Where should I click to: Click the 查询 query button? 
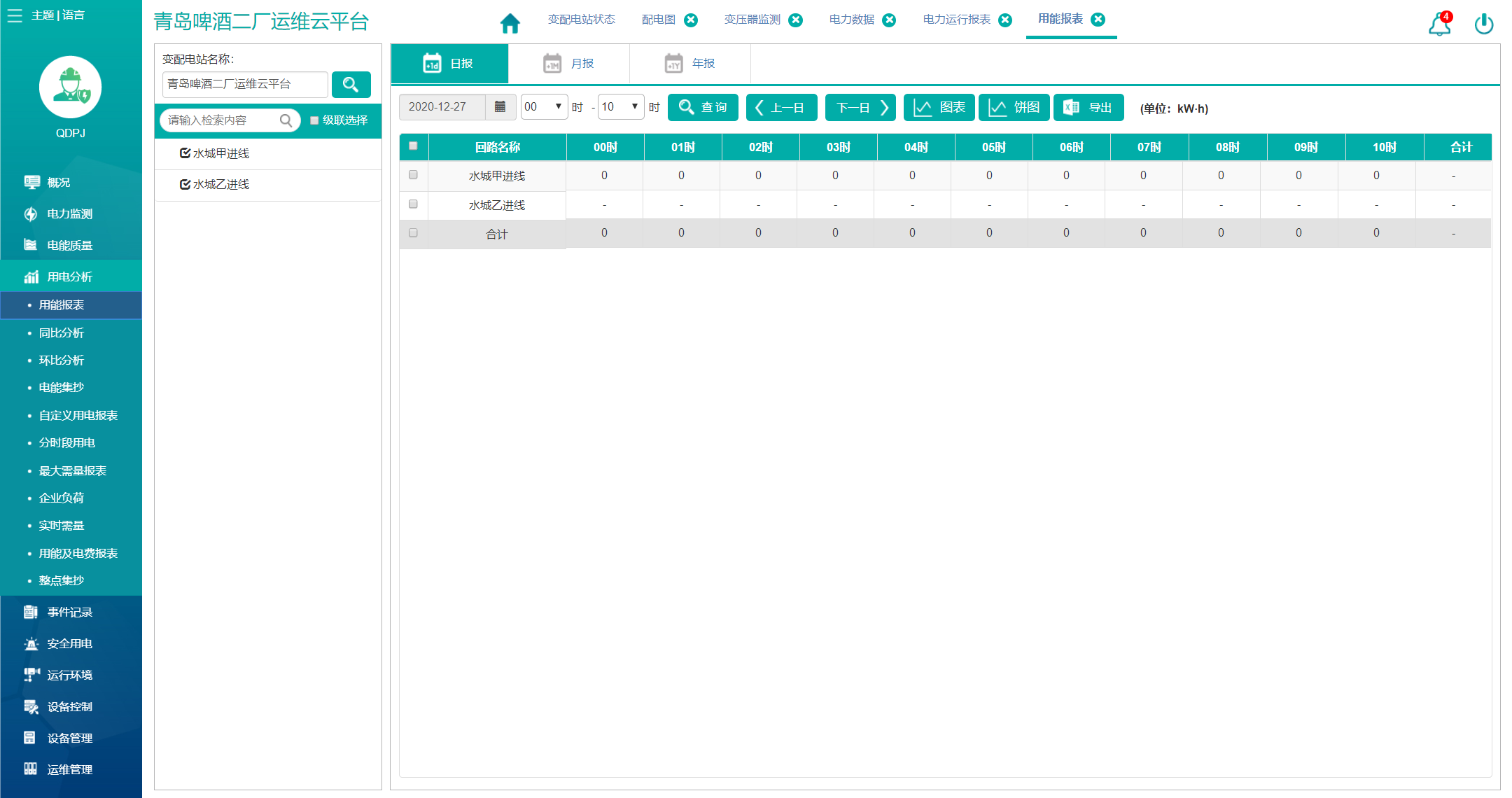[703, 107]
